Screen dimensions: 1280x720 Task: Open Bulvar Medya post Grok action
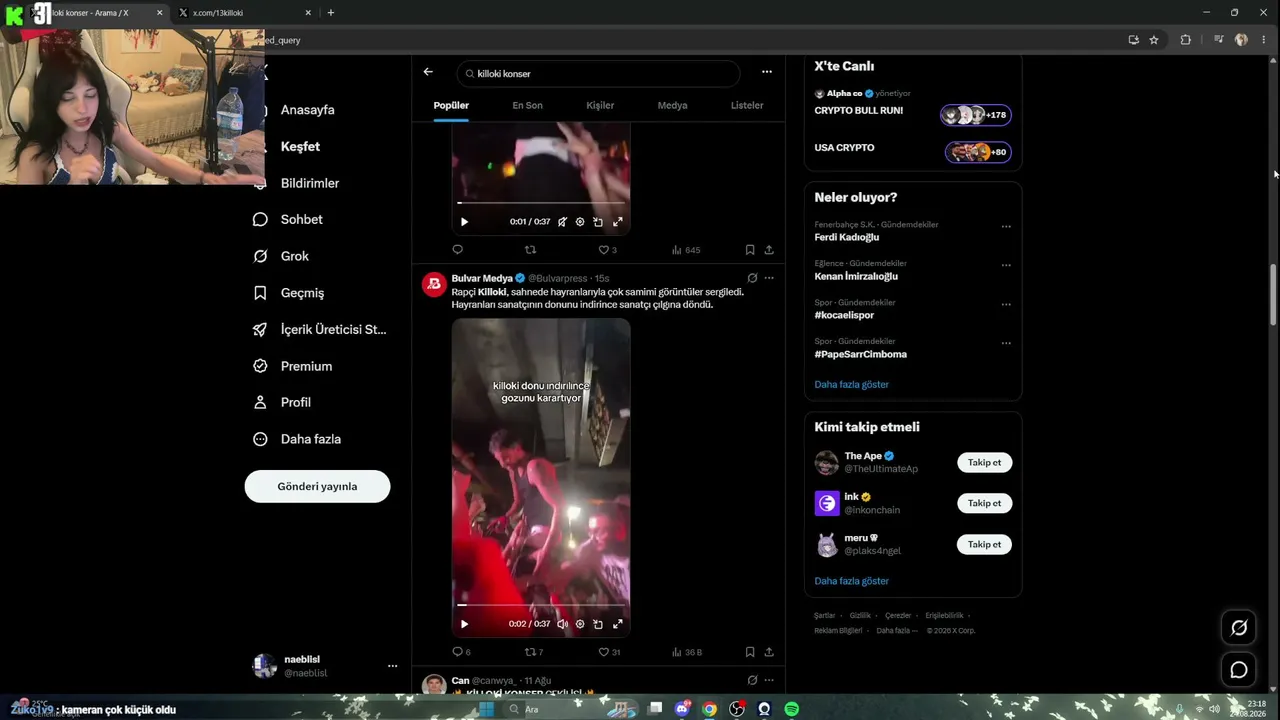[752, 278]
